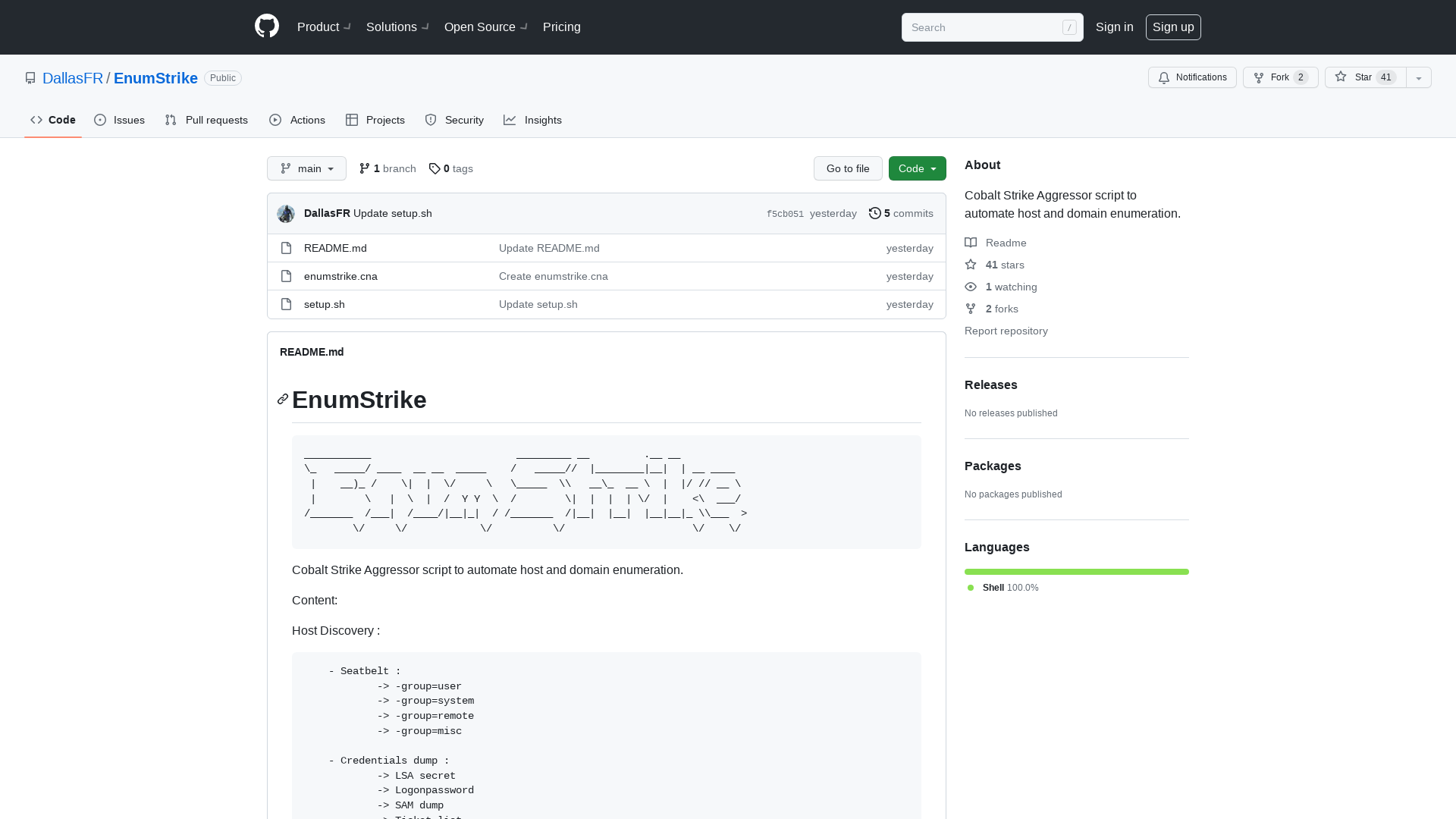Click the Pull requests icon
Viewport: 1456px width, 819px height.
point(170,120)
